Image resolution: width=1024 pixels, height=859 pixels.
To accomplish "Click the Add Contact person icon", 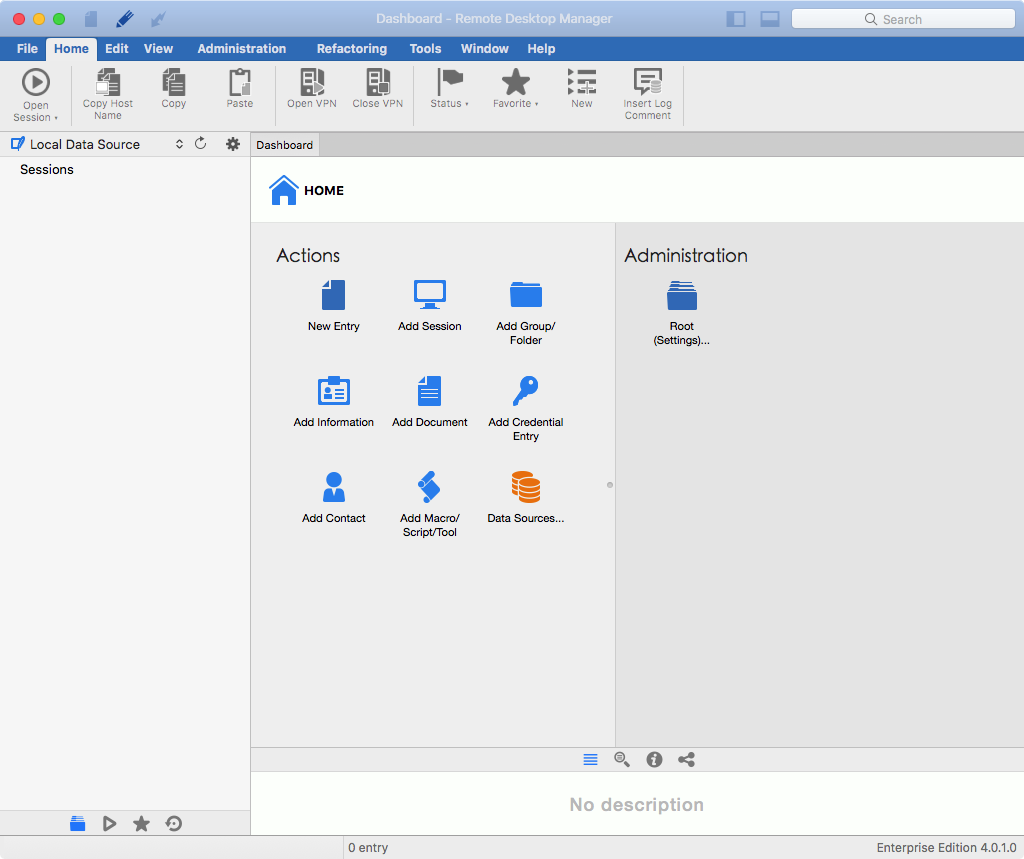I will (334, 487).
